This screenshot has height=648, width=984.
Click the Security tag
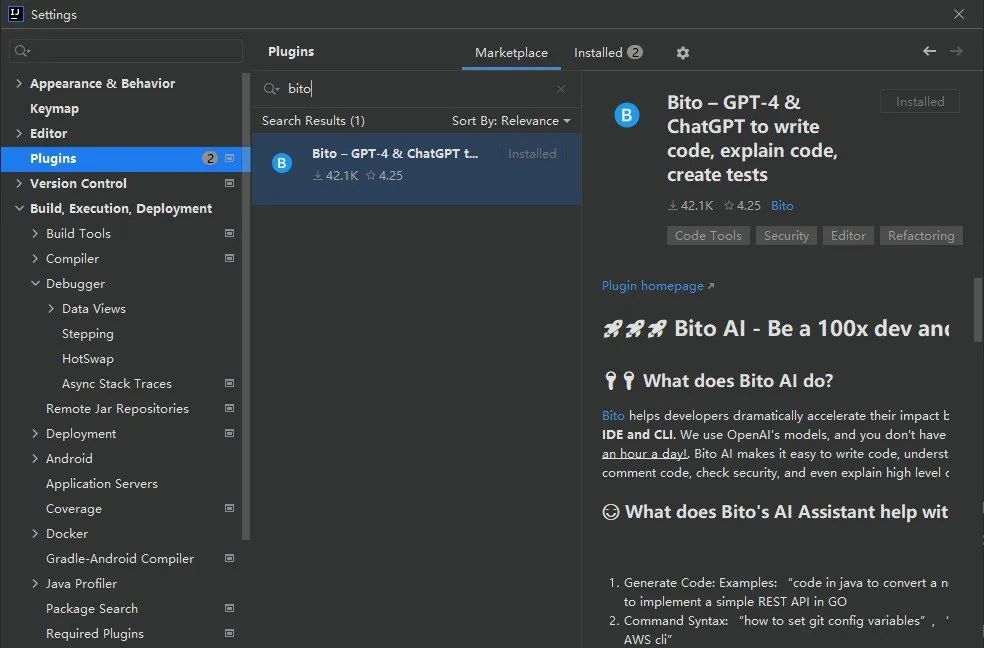coord(786,236)
